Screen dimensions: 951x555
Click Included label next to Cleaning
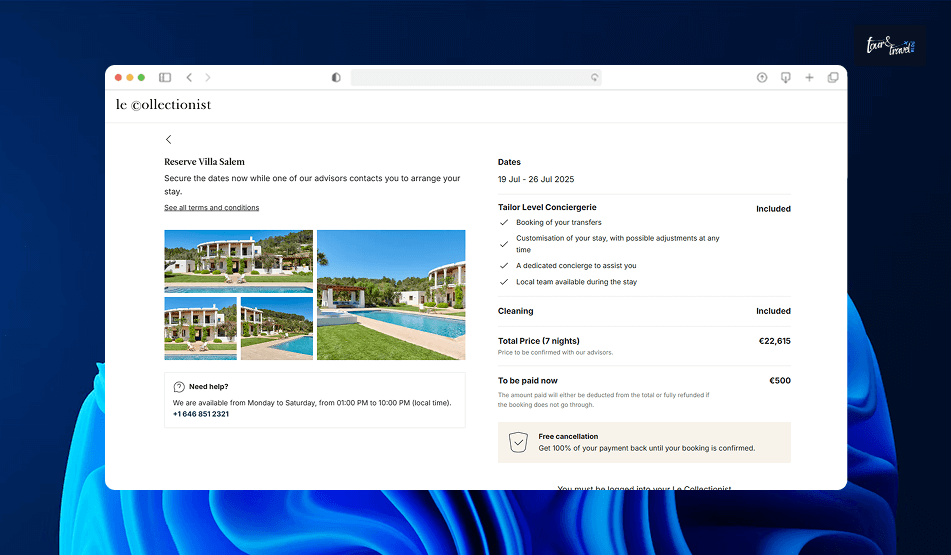click(x=773, y=311)
